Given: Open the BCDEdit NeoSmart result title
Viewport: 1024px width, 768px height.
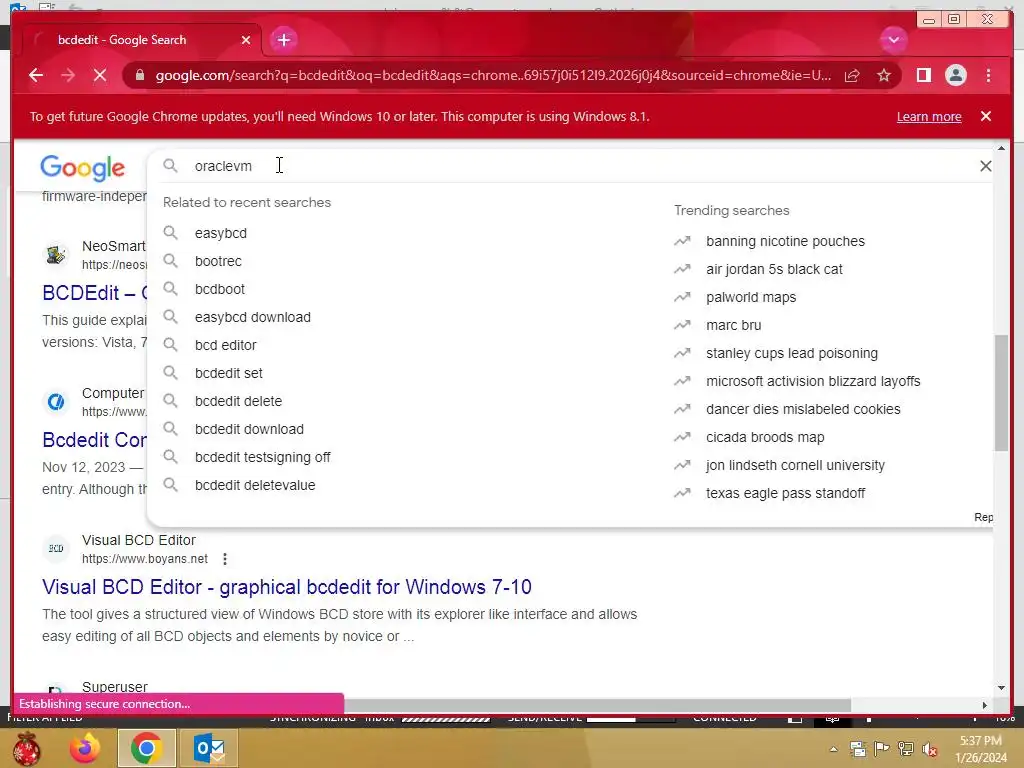Looking at the screenshot, I should pos(95,293).
